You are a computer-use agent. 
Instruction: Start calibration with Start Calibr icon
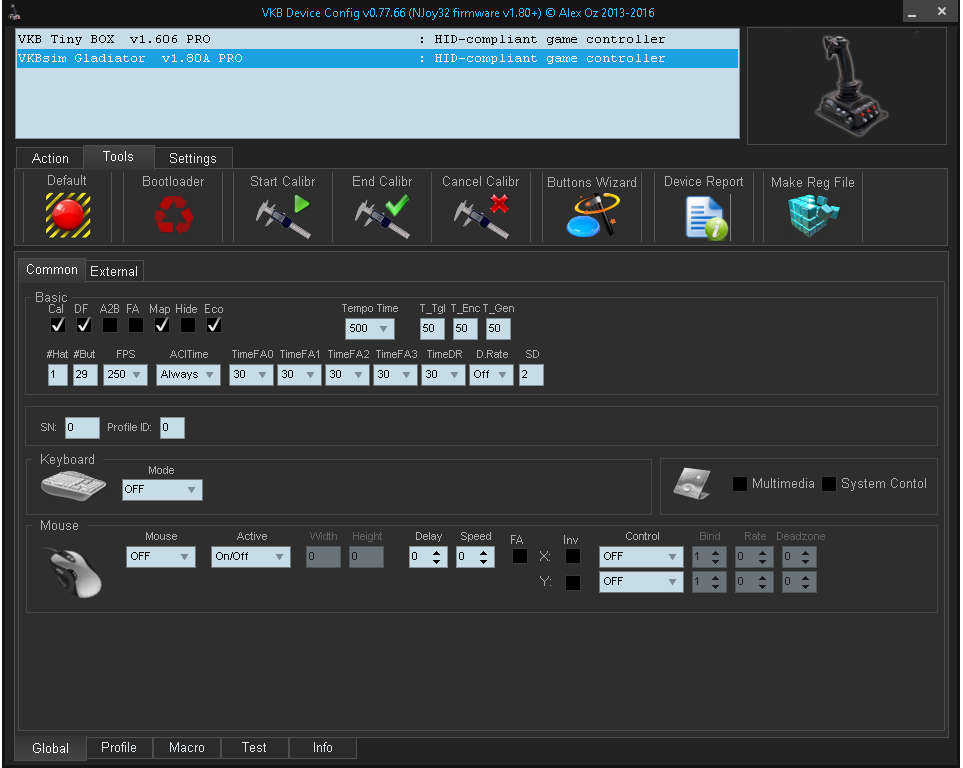coord(282,215)
